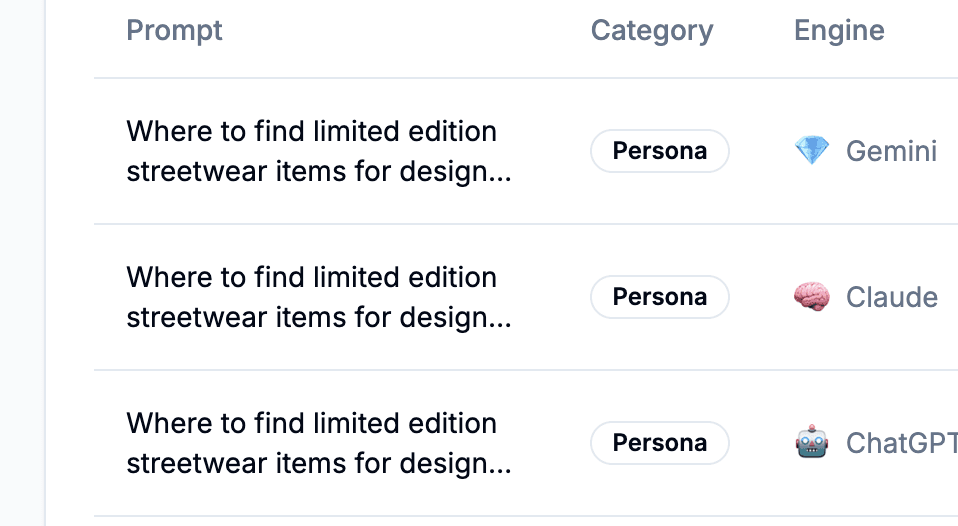This screenshot has height=526, width=958.
Task: Click the Persona badge in the ChatGPT row
Action: [x=659, y=443]
